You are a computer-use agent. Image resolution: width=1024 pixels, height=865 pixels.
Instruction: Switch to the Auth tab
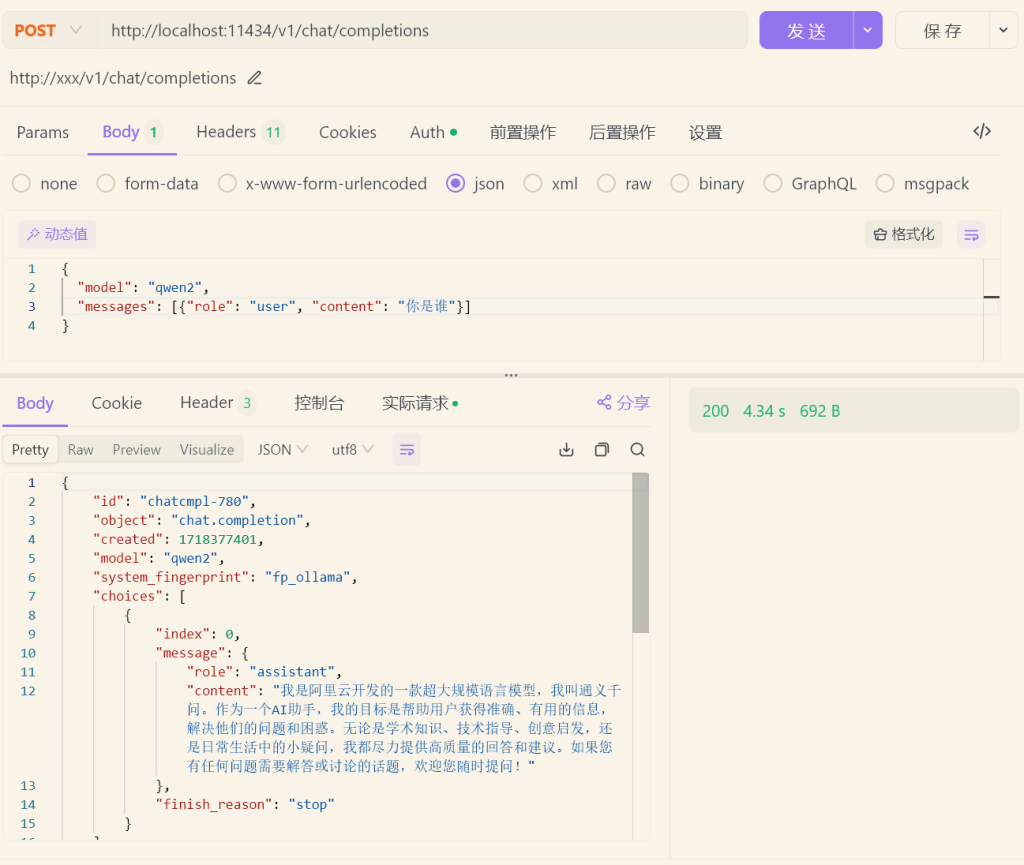pyautogui.click(x=433, y=133)
